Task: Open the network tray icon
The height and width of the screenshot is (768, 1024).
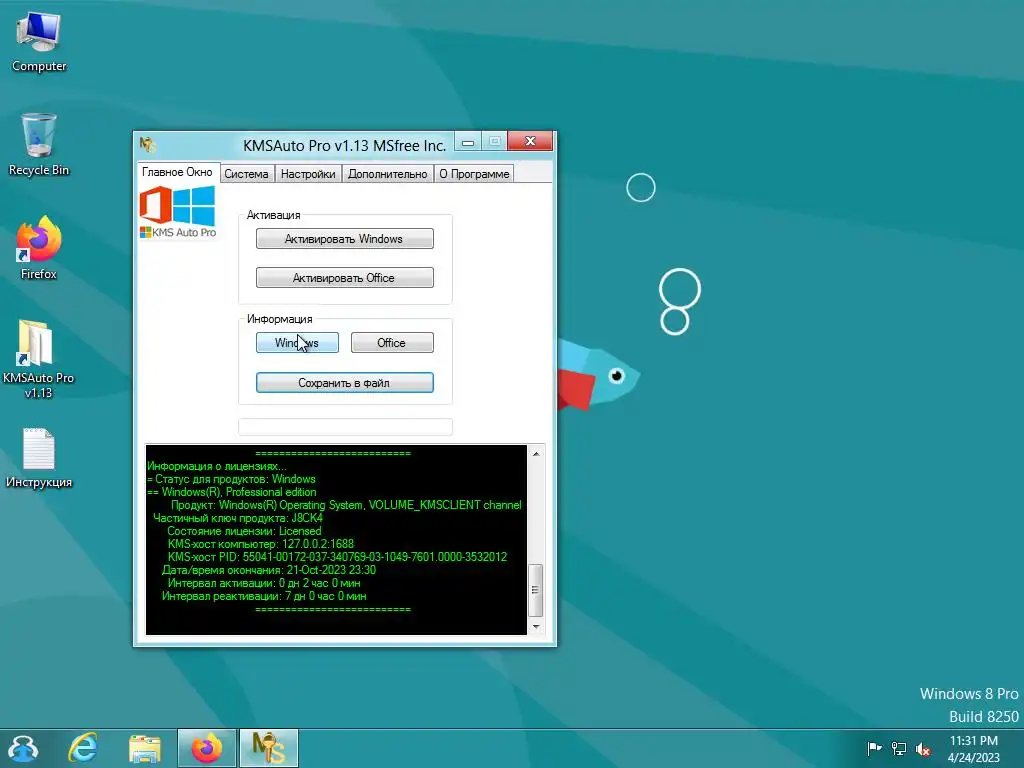Action: pos(899,748)
